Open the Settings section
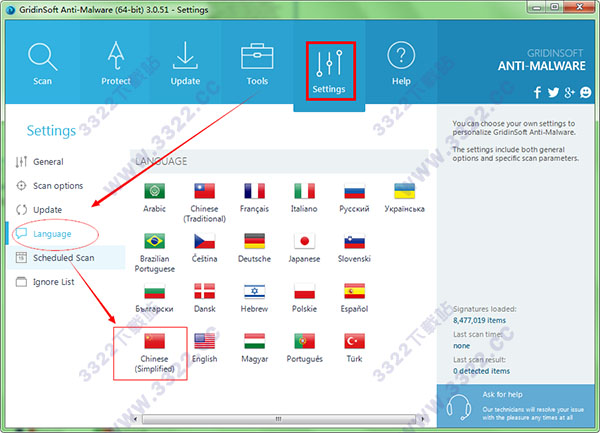600x433 pixels. (x=329, y=72)
